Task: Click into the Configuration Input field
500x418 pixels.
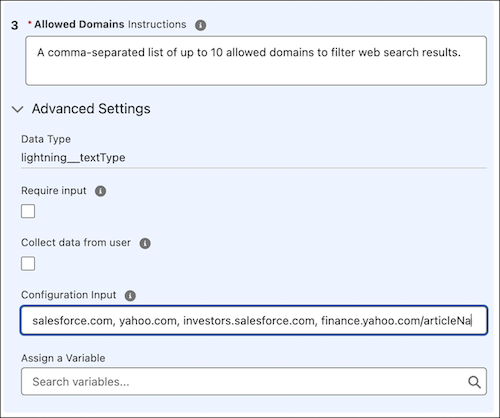Action: click(254, 320)
